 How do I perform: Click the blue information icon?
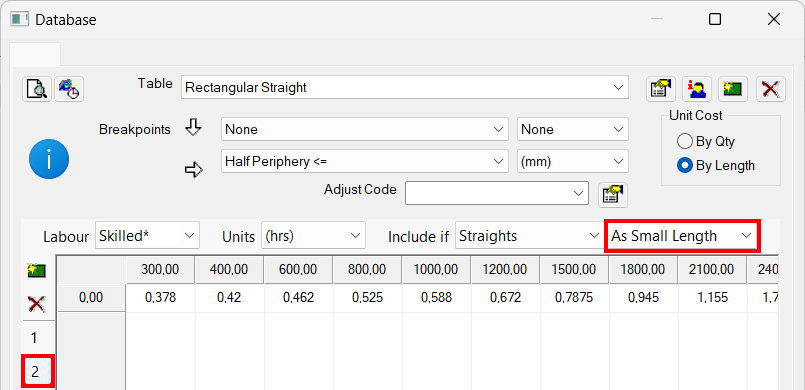tap(49, 159)
